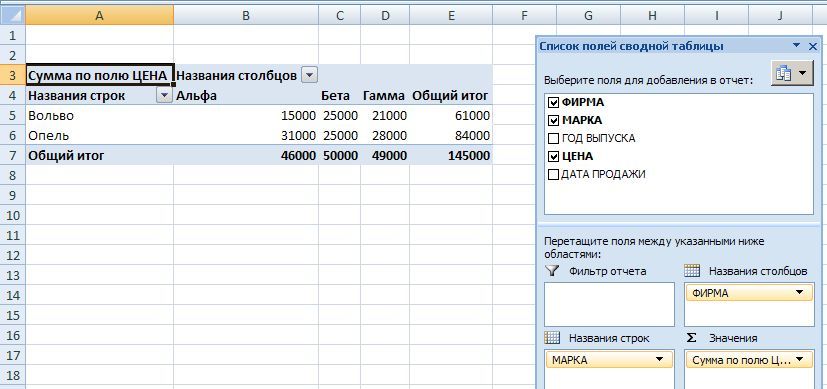827x389 pixels.
Task: Open the Названия строк filter dropdown in cell A4
Action: [165, 95]
